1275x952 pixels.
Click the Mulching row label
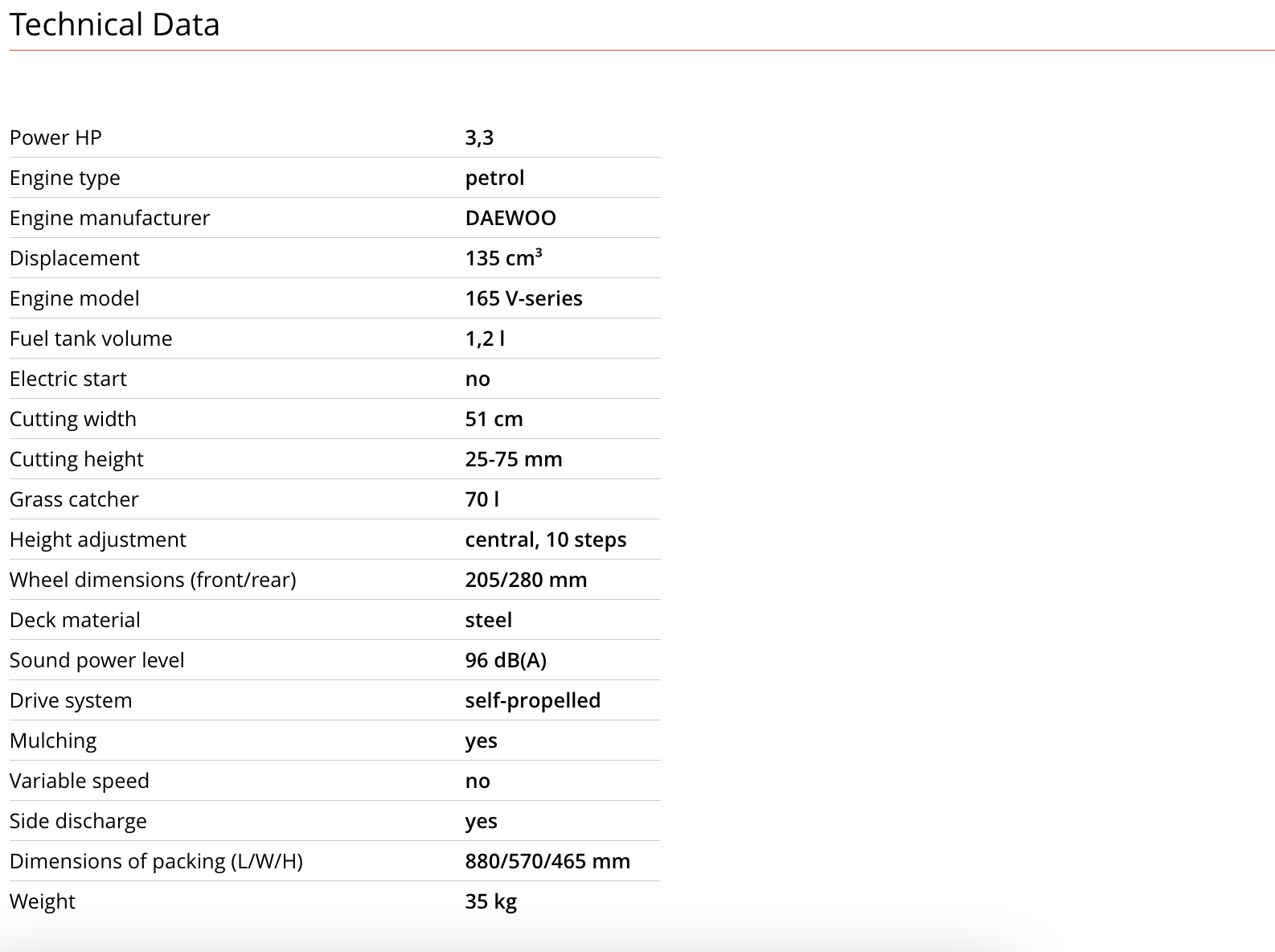click(x=53, y=741)
